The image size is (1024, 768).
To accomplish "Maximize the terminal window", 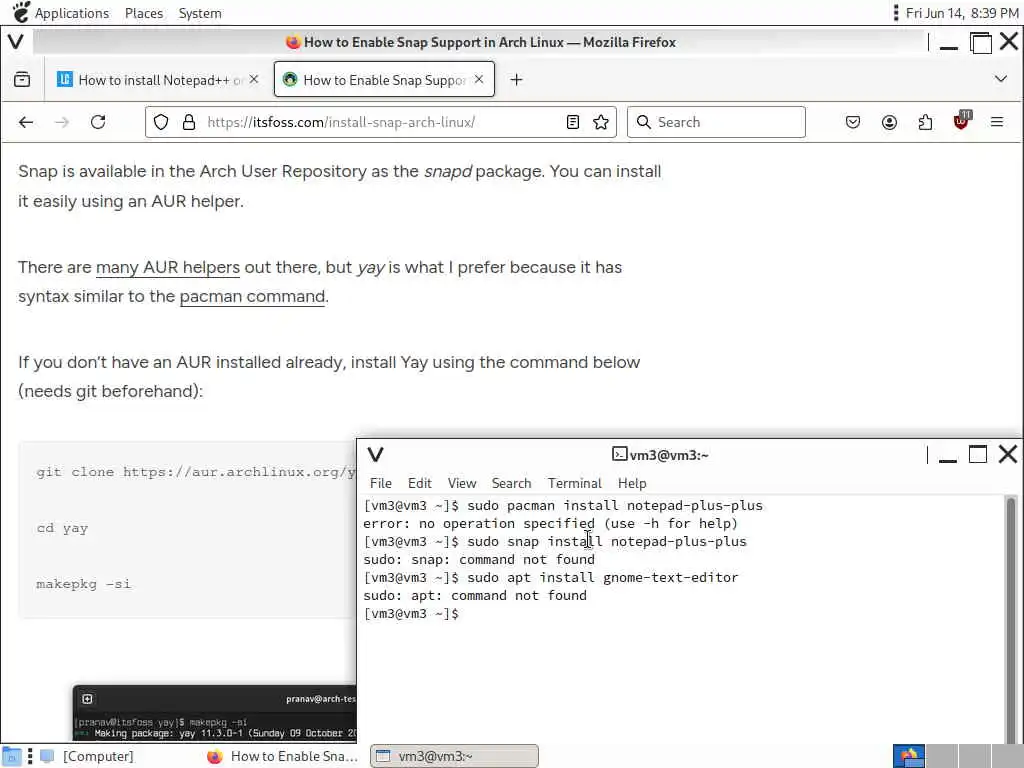I will [x=978, y=454].
